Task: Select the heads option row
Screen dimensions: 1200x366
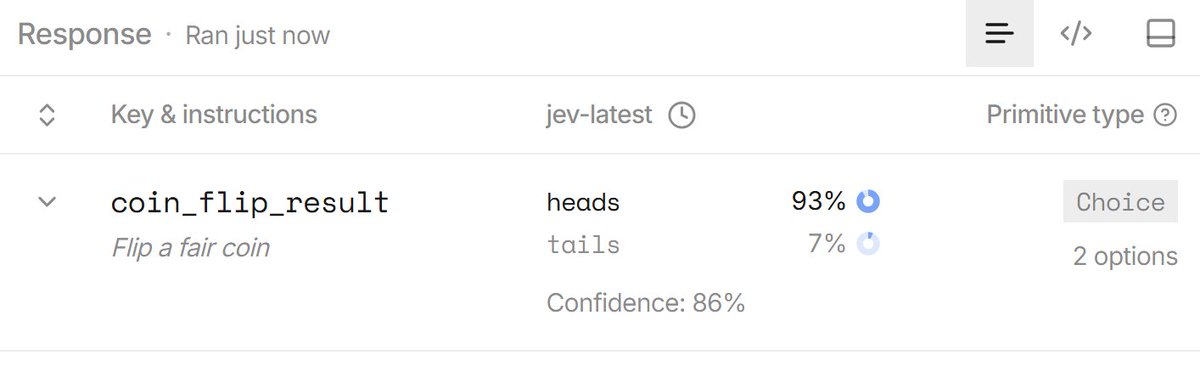Action: point(713,202)
